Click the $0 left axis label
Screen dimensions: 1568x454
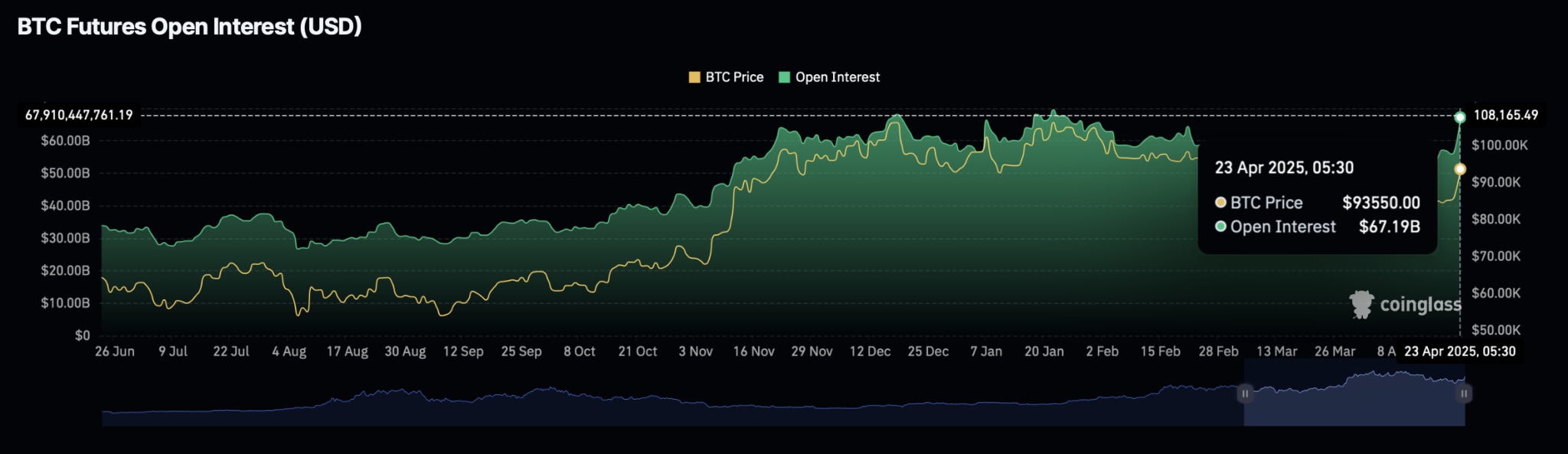[x=83, y=335]
